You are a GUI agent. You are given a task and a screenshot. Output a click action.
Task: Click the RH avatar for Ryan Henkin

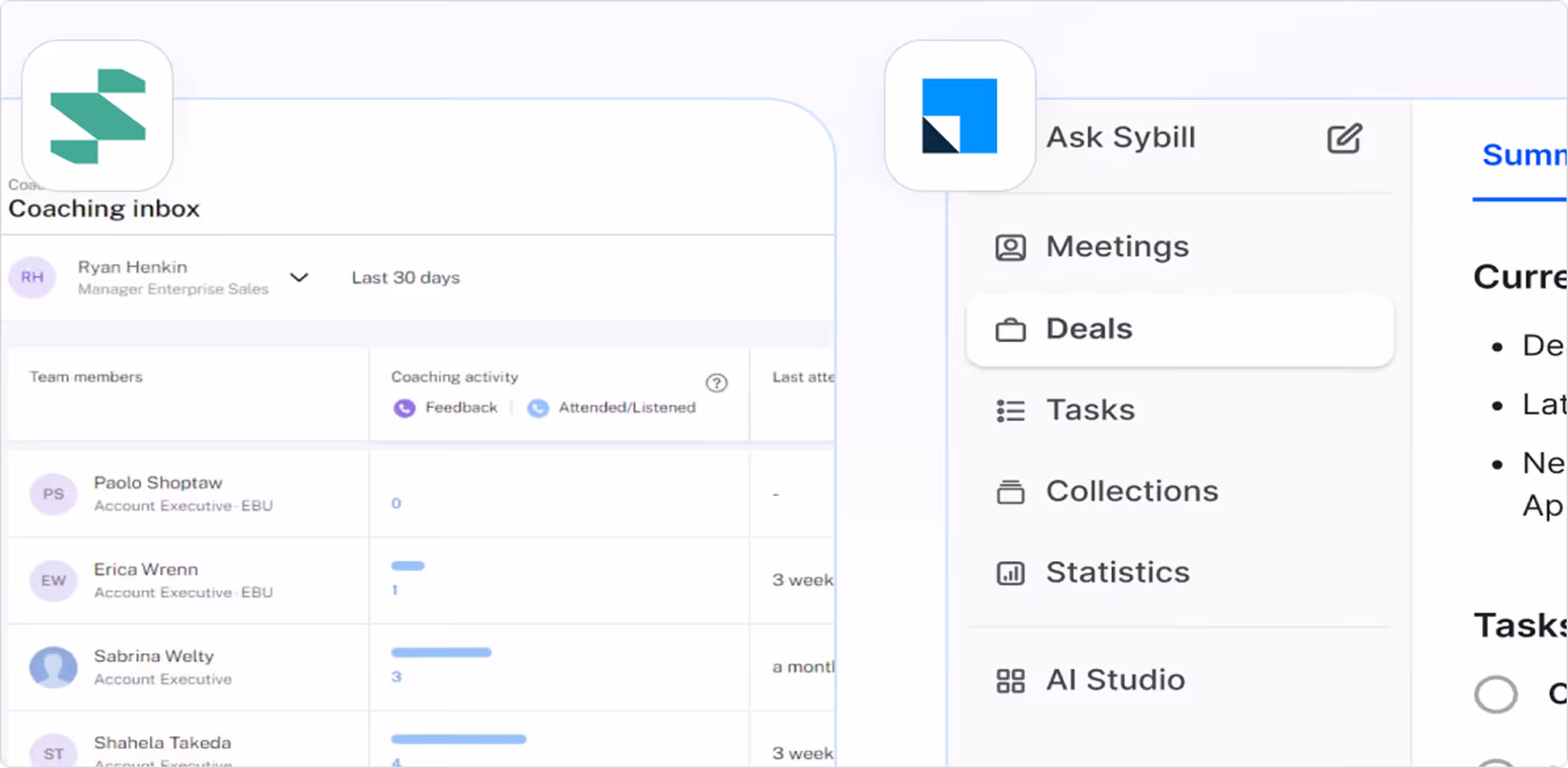point(32,277)
